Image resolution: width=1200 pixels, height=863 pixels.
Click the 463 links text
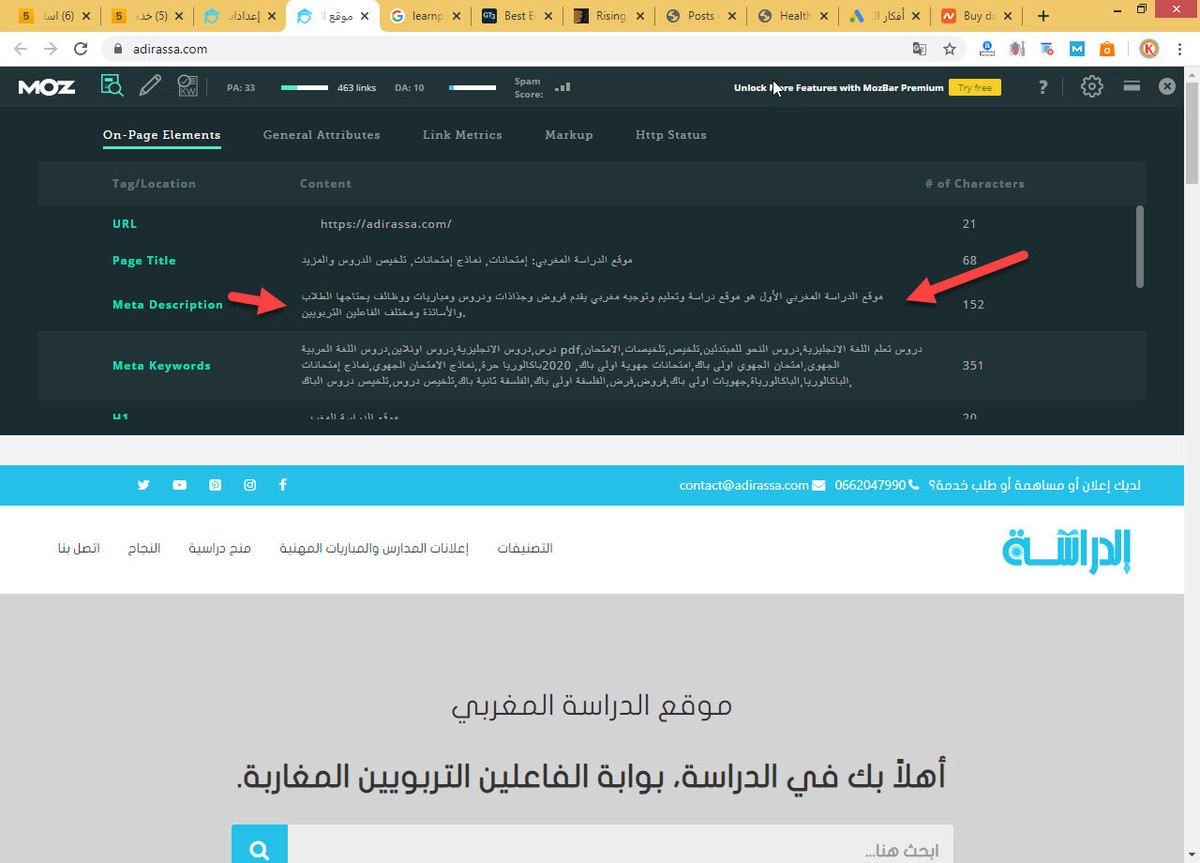[x=357, y=88]
